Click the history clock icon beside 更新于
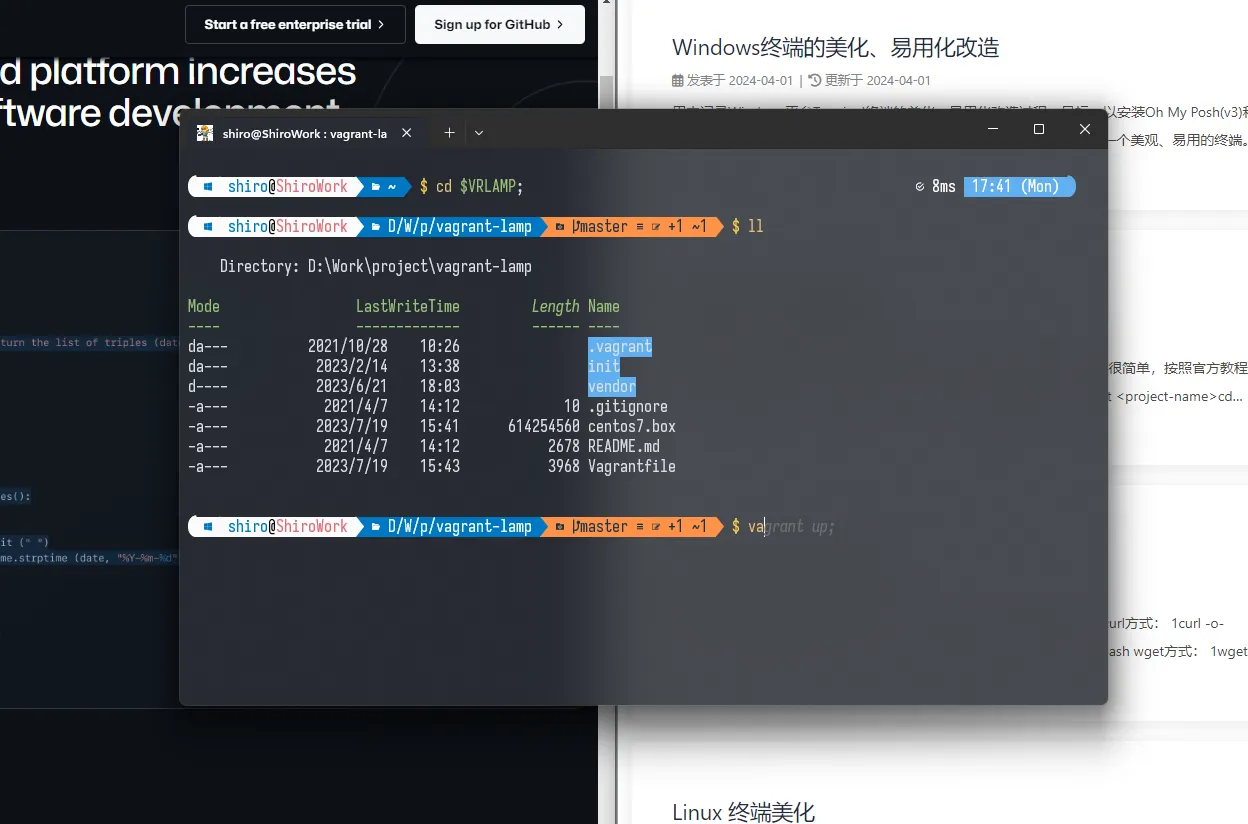The height and width of the screenshot is (824, 1248). click(814, 80)
